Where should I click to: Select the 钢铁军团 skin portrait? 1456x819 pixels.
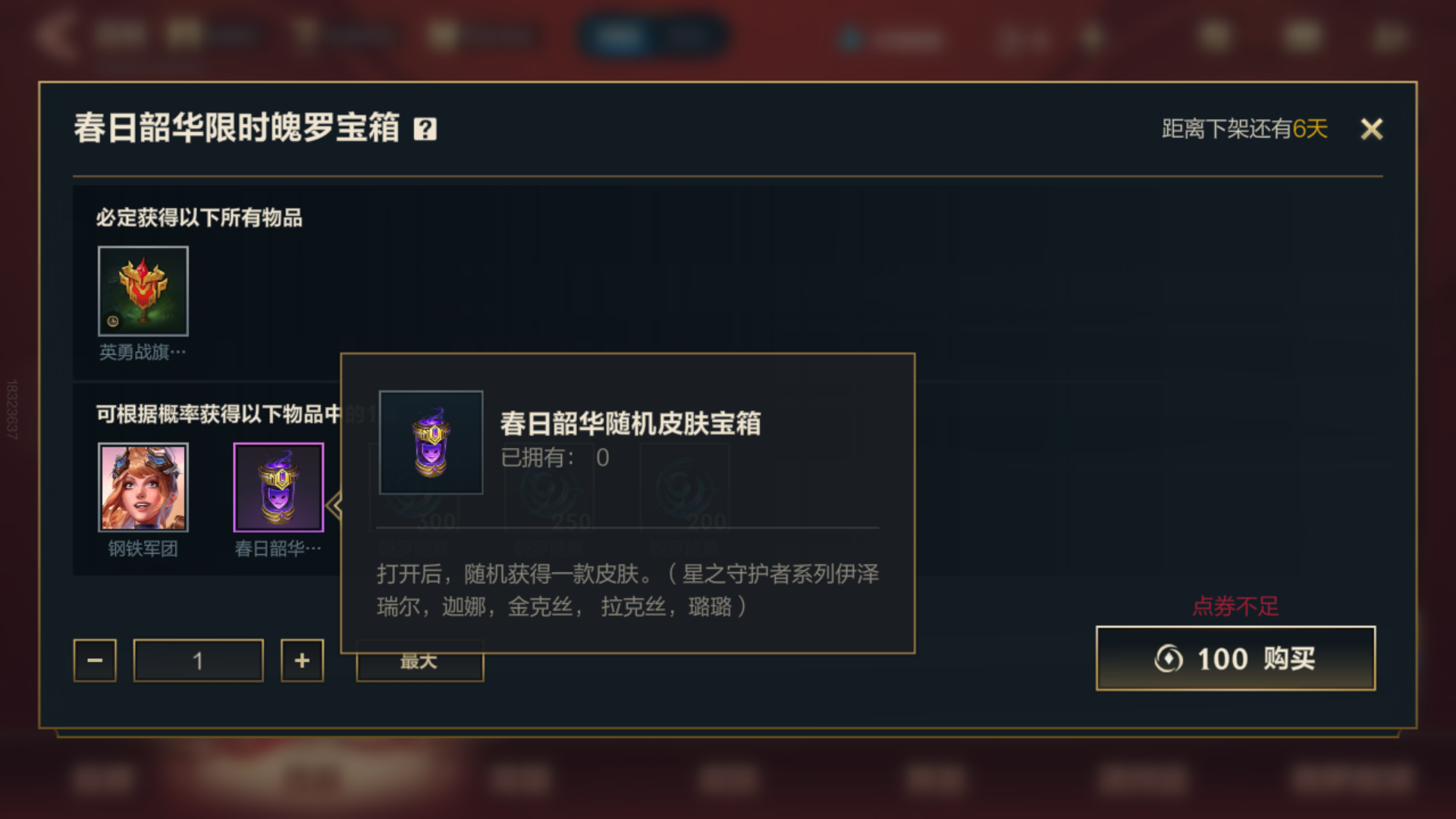[143, 487]
